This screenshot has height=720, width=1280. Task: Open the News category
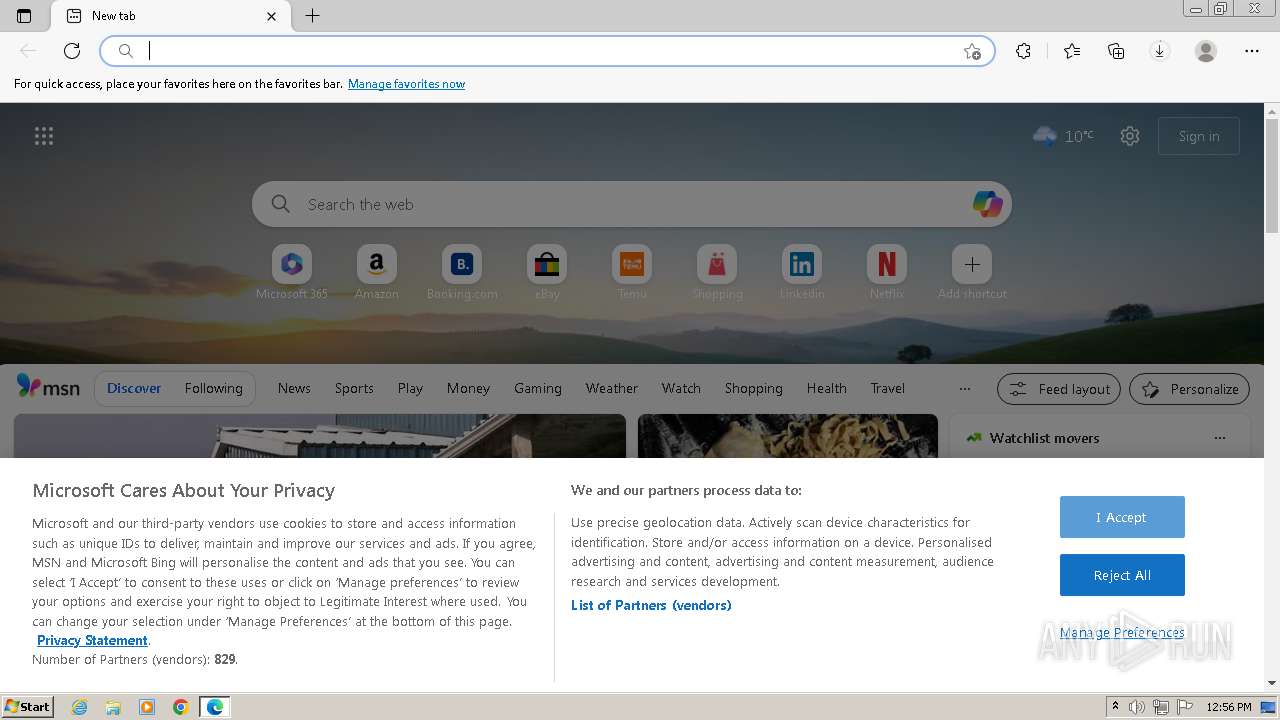[x=294, y=388]
